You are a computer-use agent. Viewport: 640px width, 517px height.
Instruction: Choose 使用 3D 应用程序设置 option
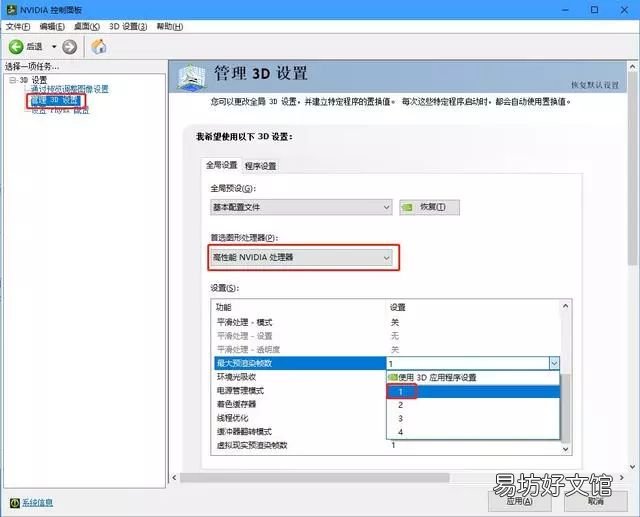point(473,377)
